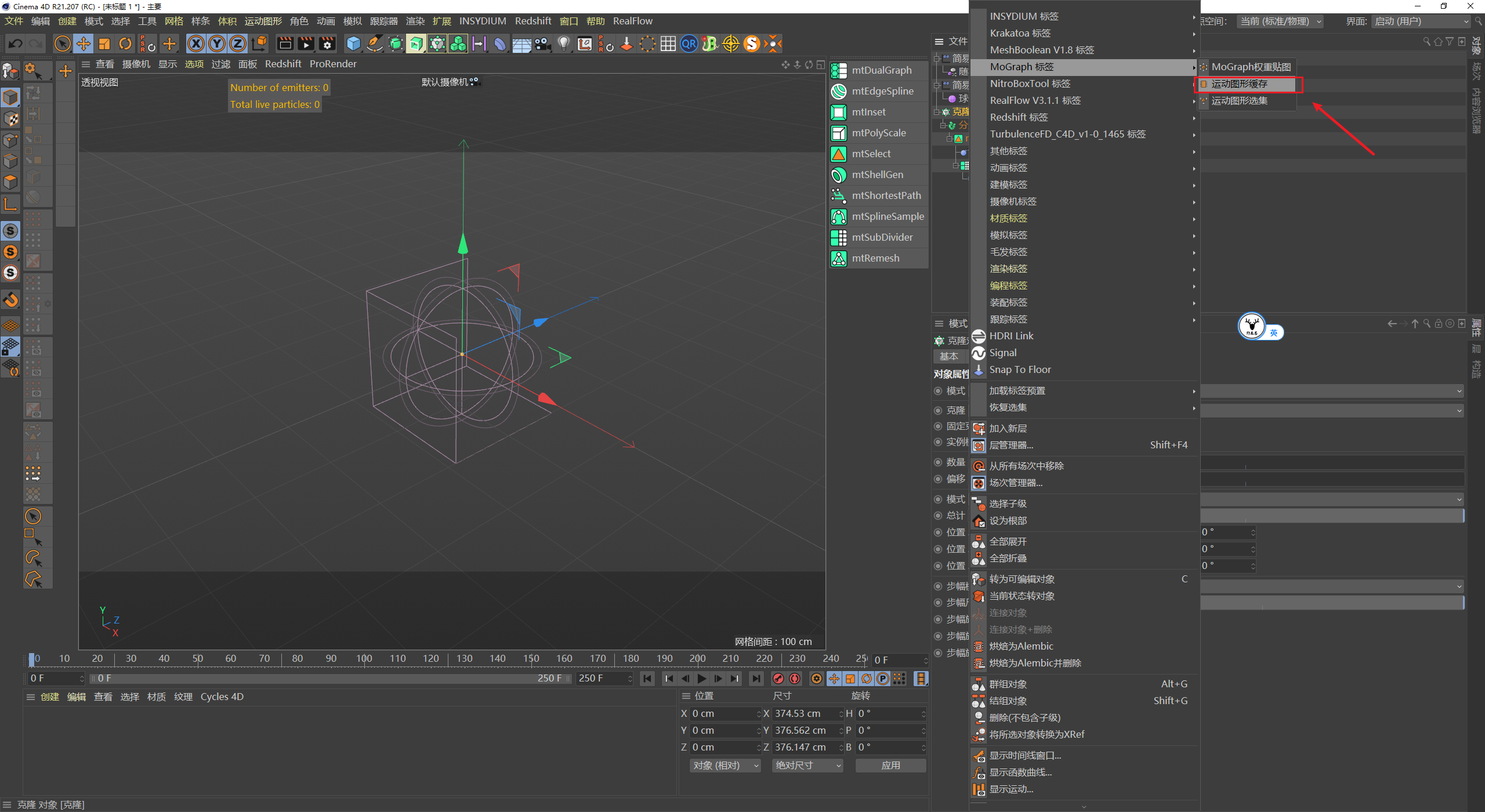Click frame 100 on the timeline ruler
1485x812 pixels.
point(364,658)
